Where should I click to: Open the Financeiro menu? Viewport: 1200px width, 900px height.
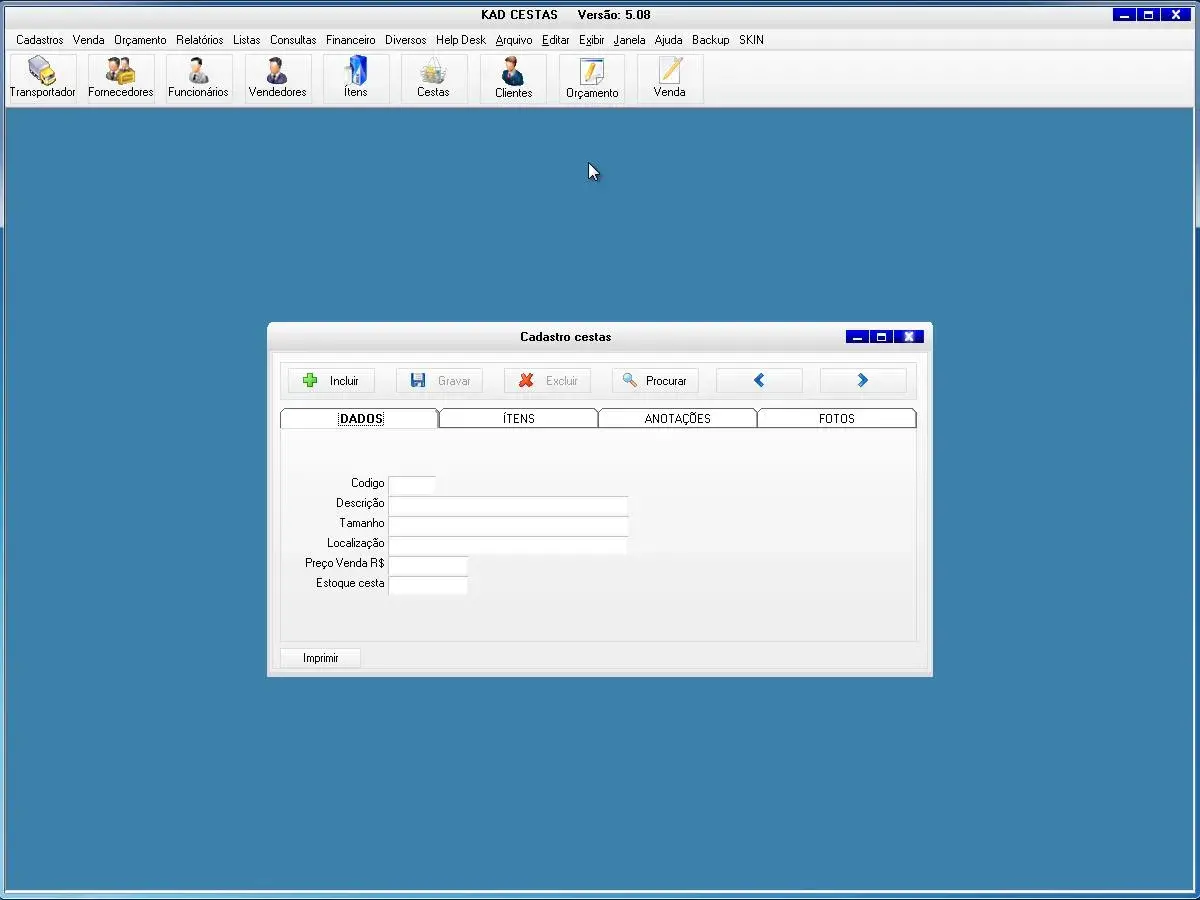point(350,40)
